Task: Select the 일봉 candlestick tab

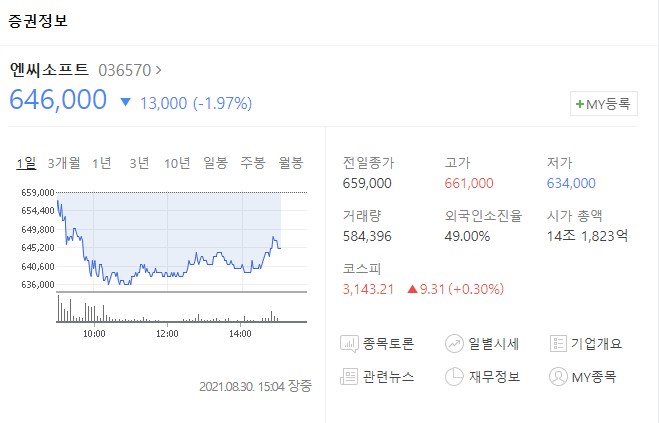Action: click(215, 163)
